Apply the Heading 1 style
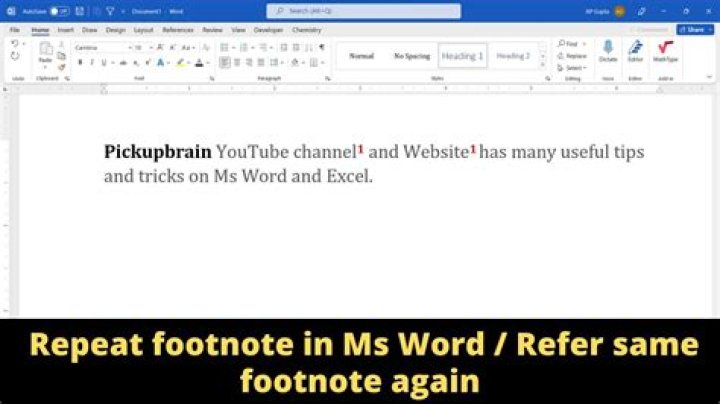 click(x=462, y=56)
